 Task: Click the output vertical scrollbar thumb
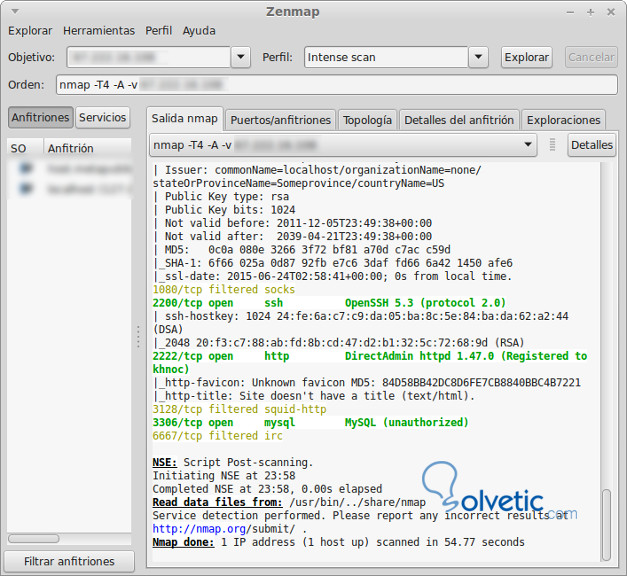[606, 524]
